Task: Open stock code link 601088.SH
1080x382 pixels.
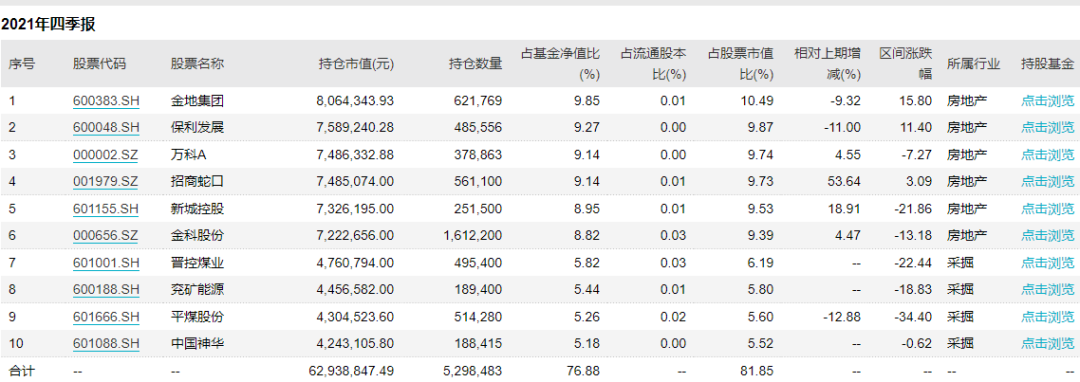Action: click(106, 343)
